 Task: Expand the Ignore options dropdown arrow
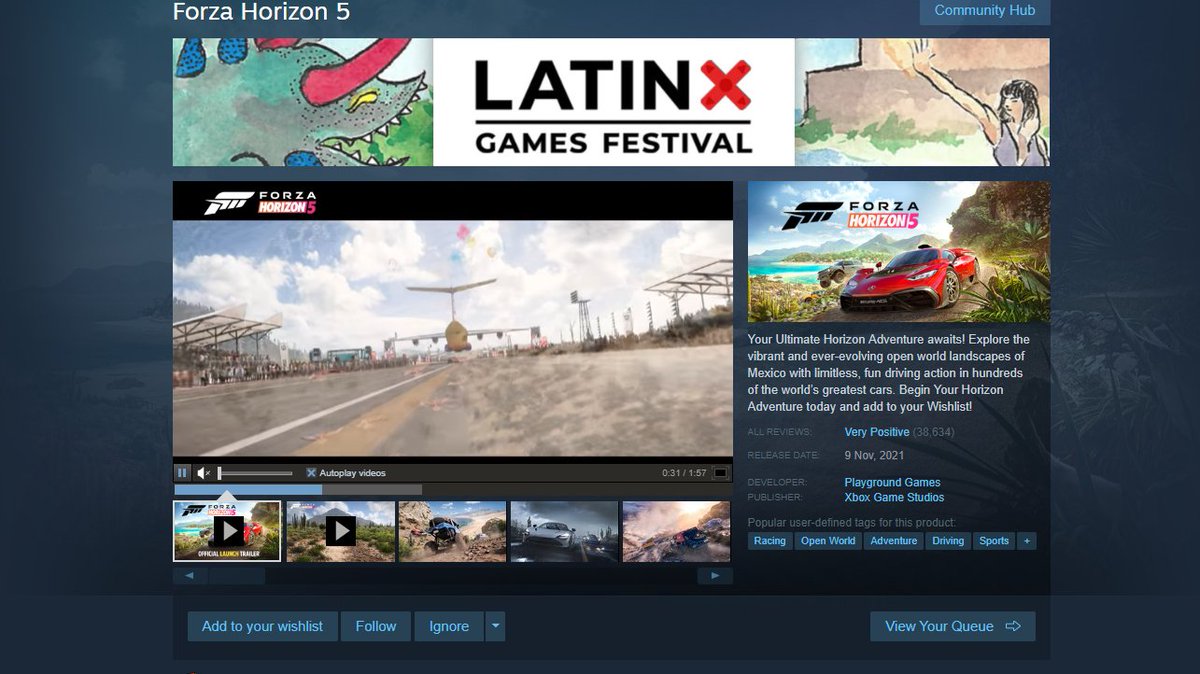point(495,626)
